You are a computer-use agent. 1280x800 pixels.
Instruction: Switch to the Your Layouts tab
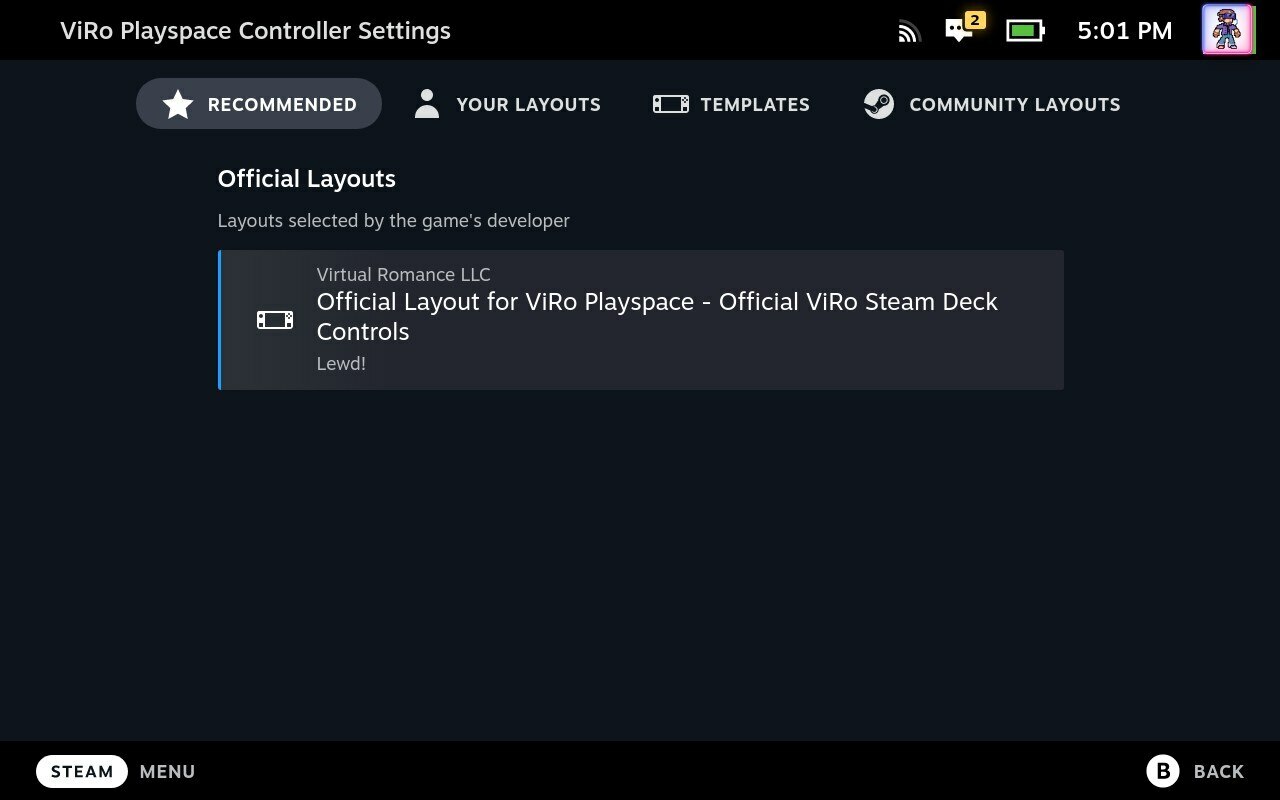(528, 104)
